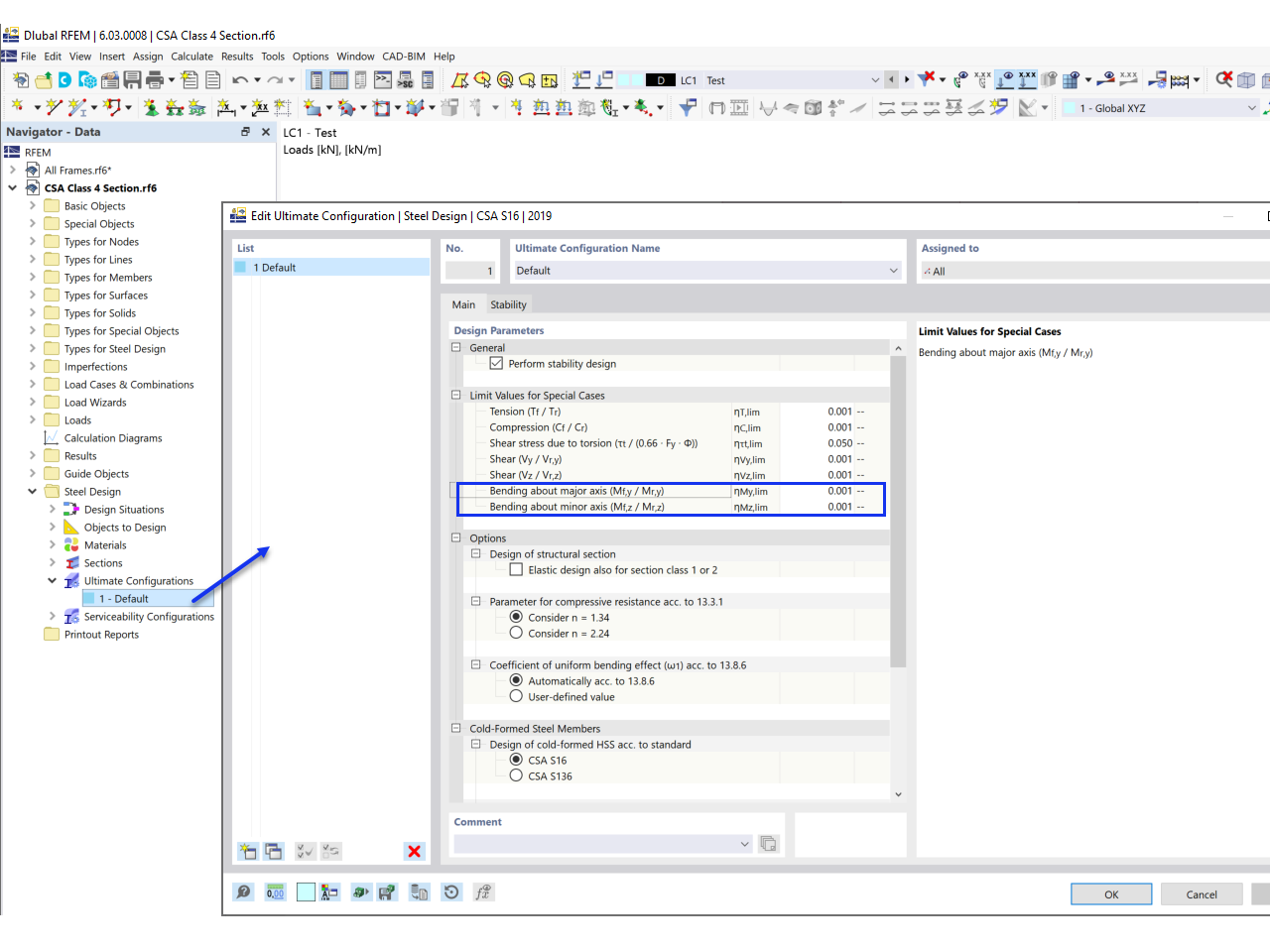Open the Ultimate Configuration Name dropdown
The width and height of the screenshot is (1270, 952).
(x=891, y=270)
